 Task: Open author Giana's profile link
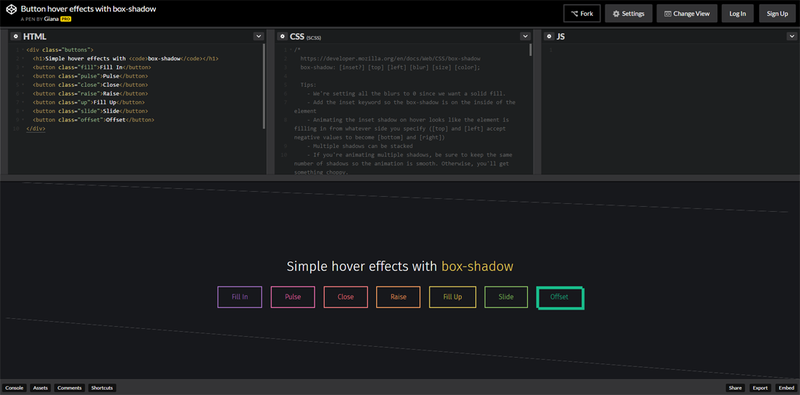click(x=52, y=19)
